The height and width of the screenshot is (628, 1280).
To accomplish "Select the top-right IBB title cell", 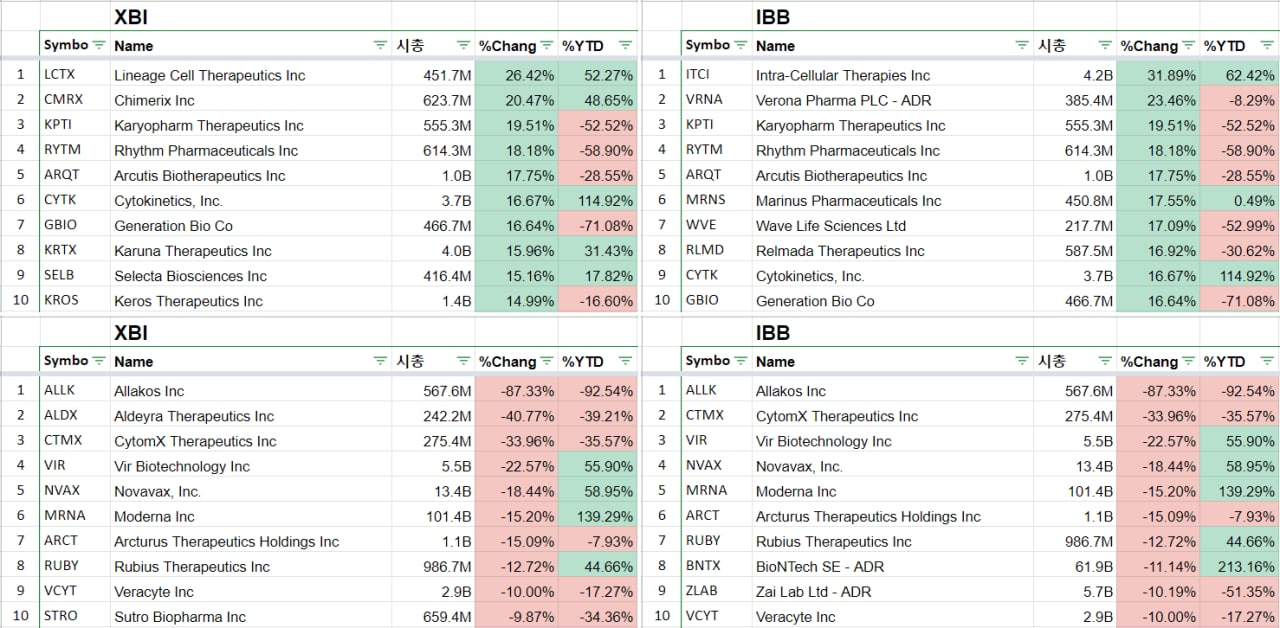I will (x=893, y=17).
